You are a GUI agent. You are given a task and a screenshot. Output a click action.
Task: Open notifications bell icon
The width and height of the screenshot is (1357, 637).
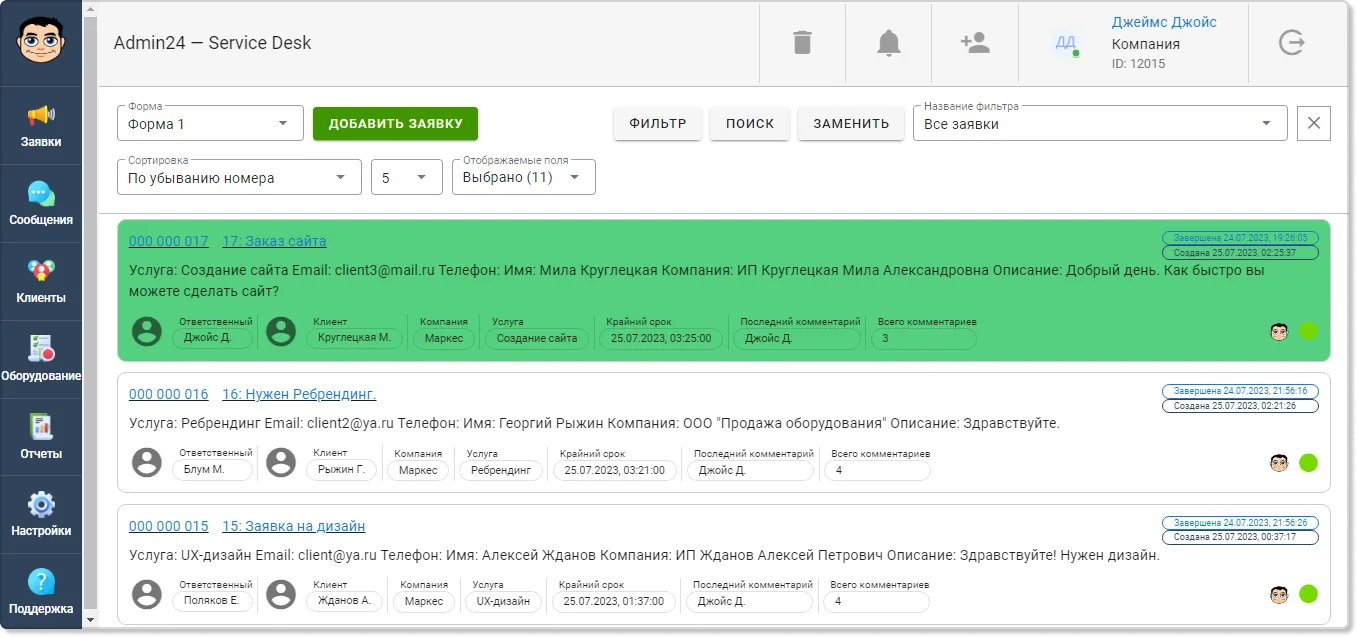point(888,43)
